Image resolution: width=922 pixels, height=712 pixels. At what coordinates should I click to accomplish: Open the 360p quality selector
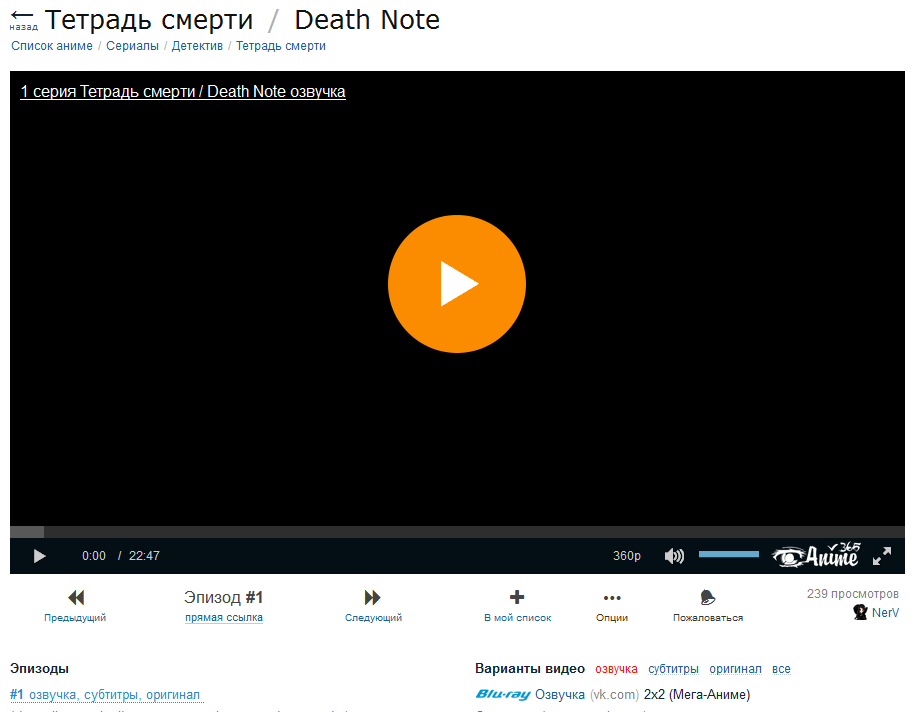tap(627, 556)
